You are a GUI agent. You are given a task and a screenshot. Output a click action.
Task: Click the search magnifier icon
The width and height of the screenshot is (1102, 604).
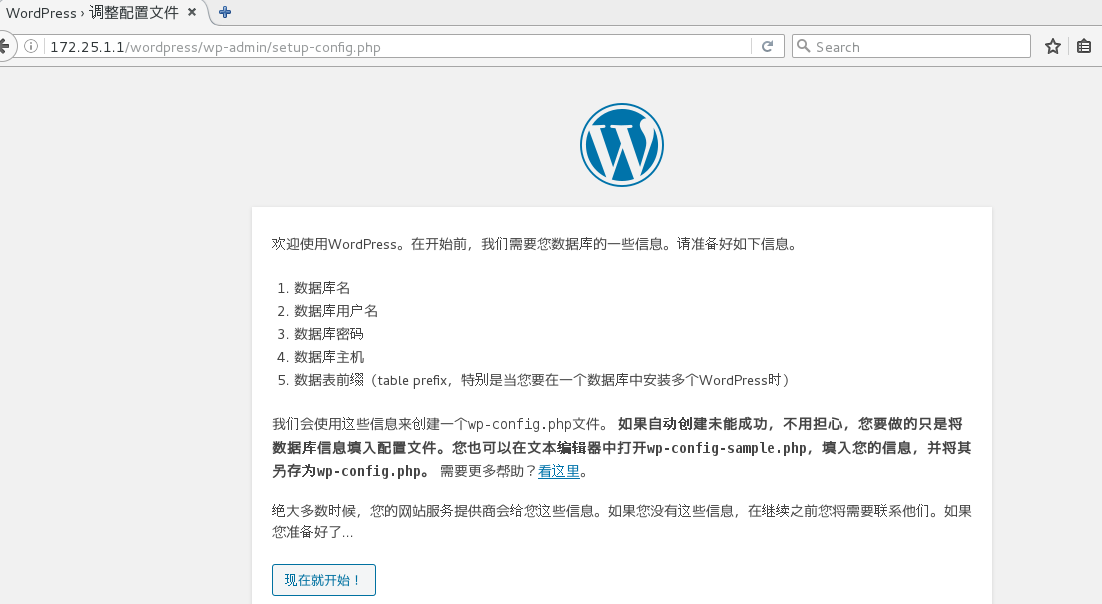point(803,46)
